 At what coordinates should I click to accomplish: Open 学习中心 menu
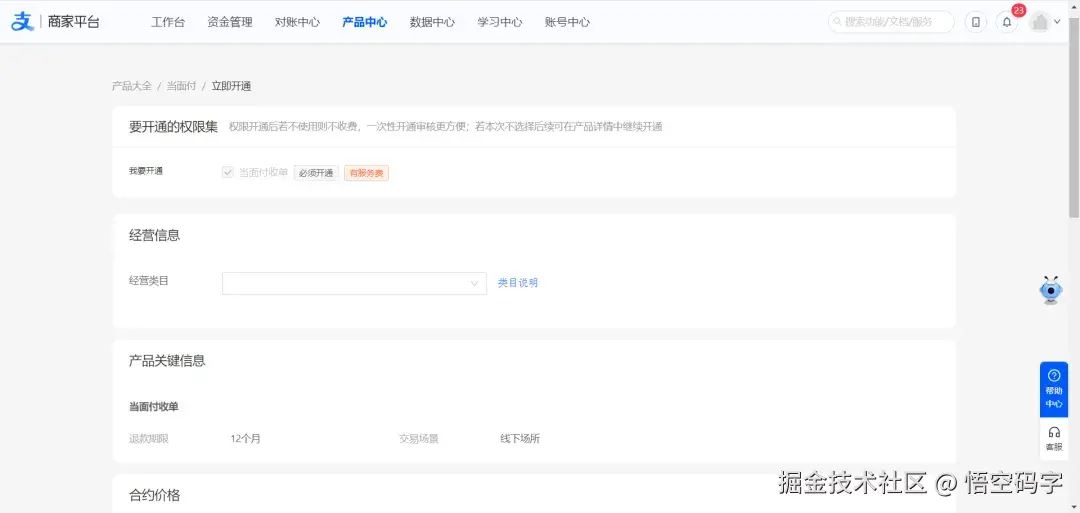(x=500, y=22)
